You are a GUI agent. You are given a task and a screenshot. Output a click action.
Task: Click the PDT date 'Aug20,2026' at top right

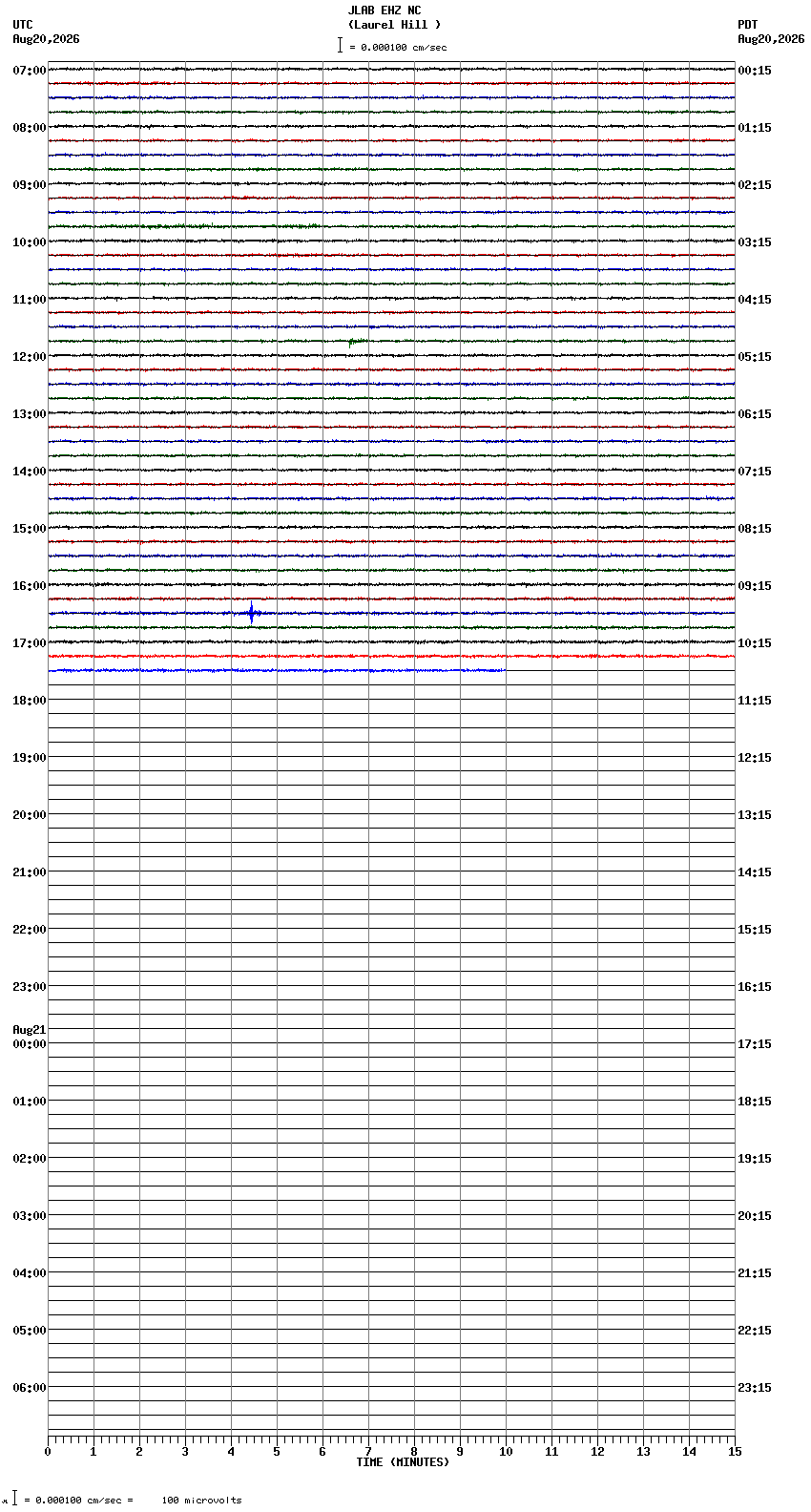click(771, 39)
